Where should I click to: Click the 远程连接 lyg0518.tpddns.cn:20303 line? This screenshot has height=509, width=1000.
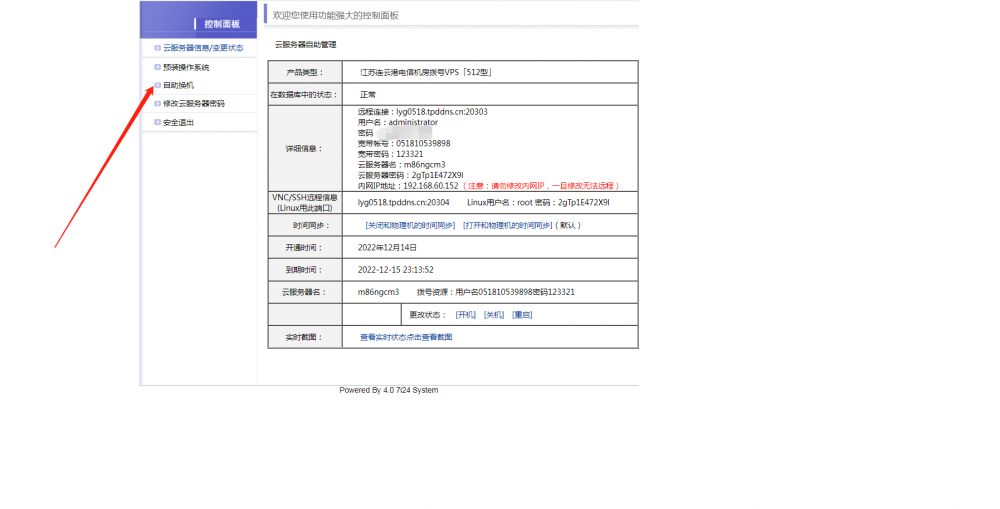coord(423,112)
